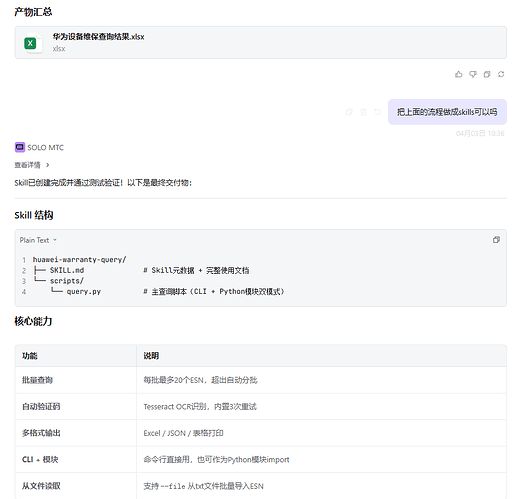Screen dimensions: 530x499
Task: Click the SKILL.md line in code block
Action: point(142,270)
